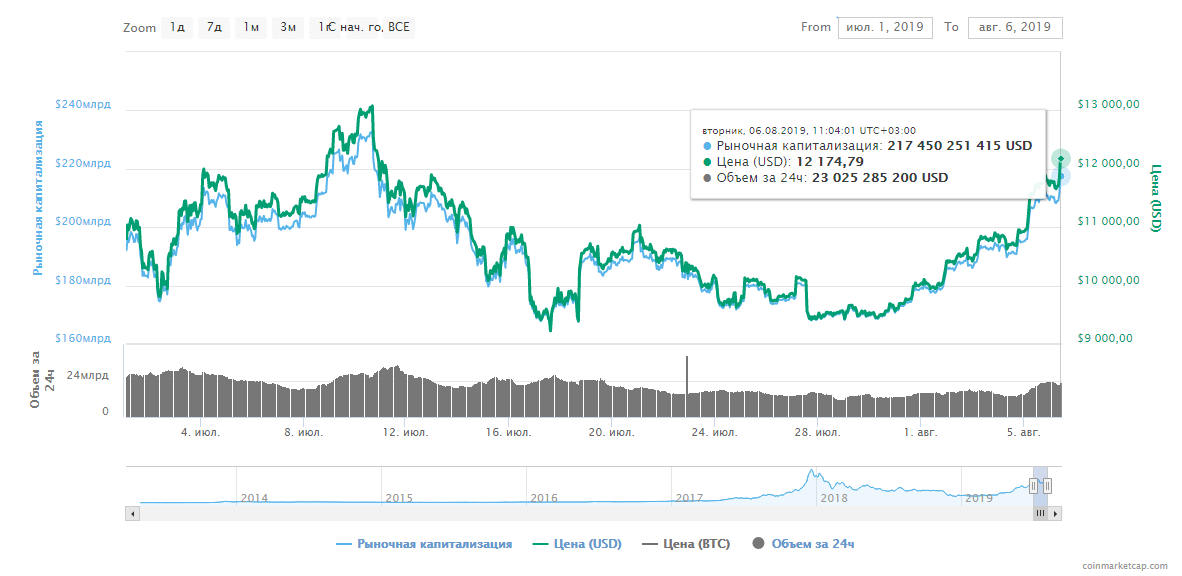
Task: Set zoom to 1д
Action: click(177, 27)
